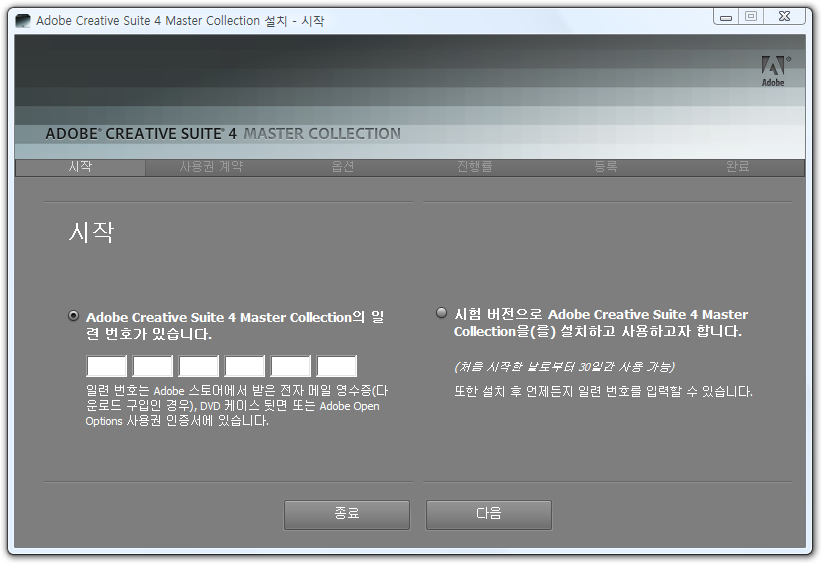Select the 진행률 step tab

pos(474,167)
